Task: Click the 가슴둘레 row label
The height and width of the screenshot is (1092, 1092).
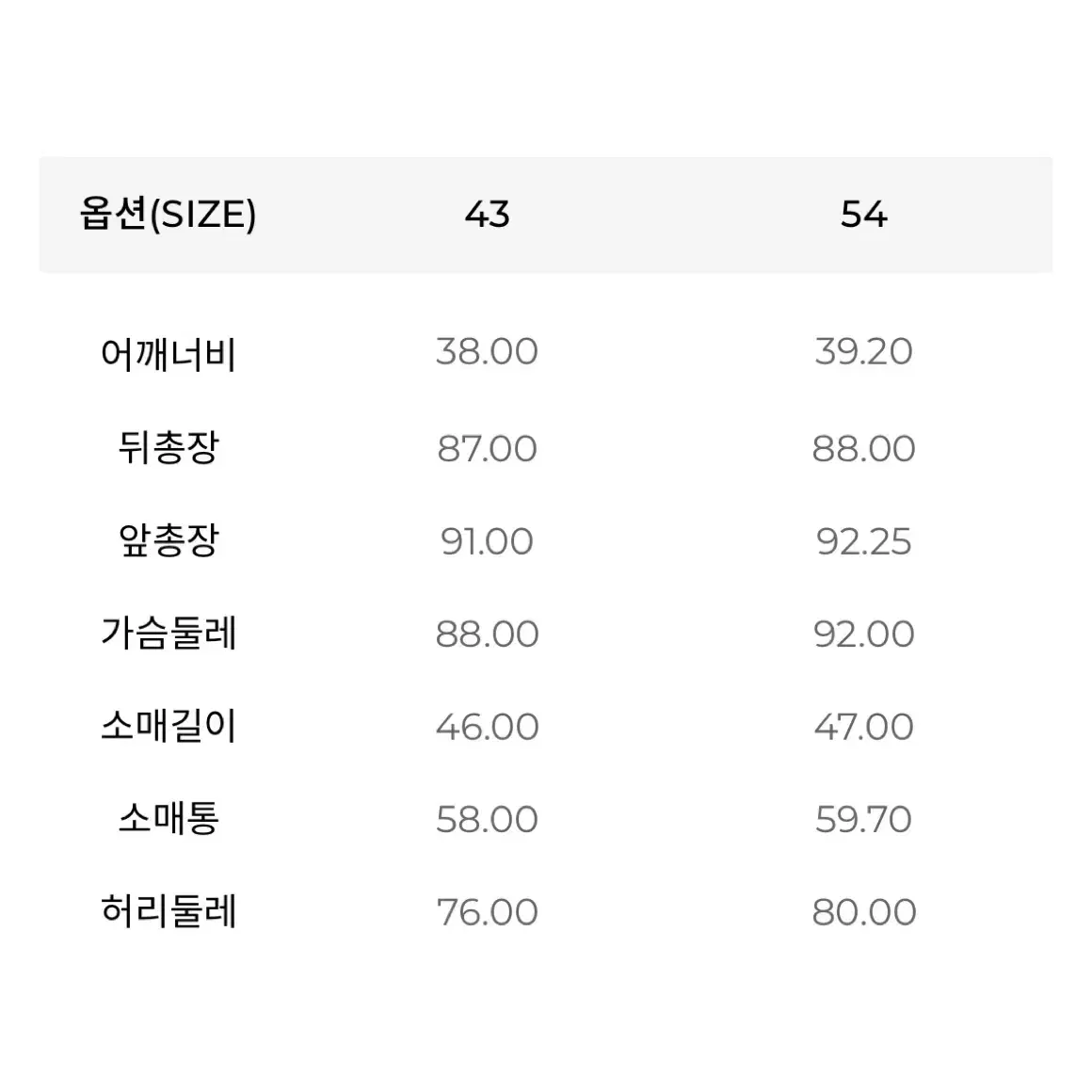Action: [169, 634]
